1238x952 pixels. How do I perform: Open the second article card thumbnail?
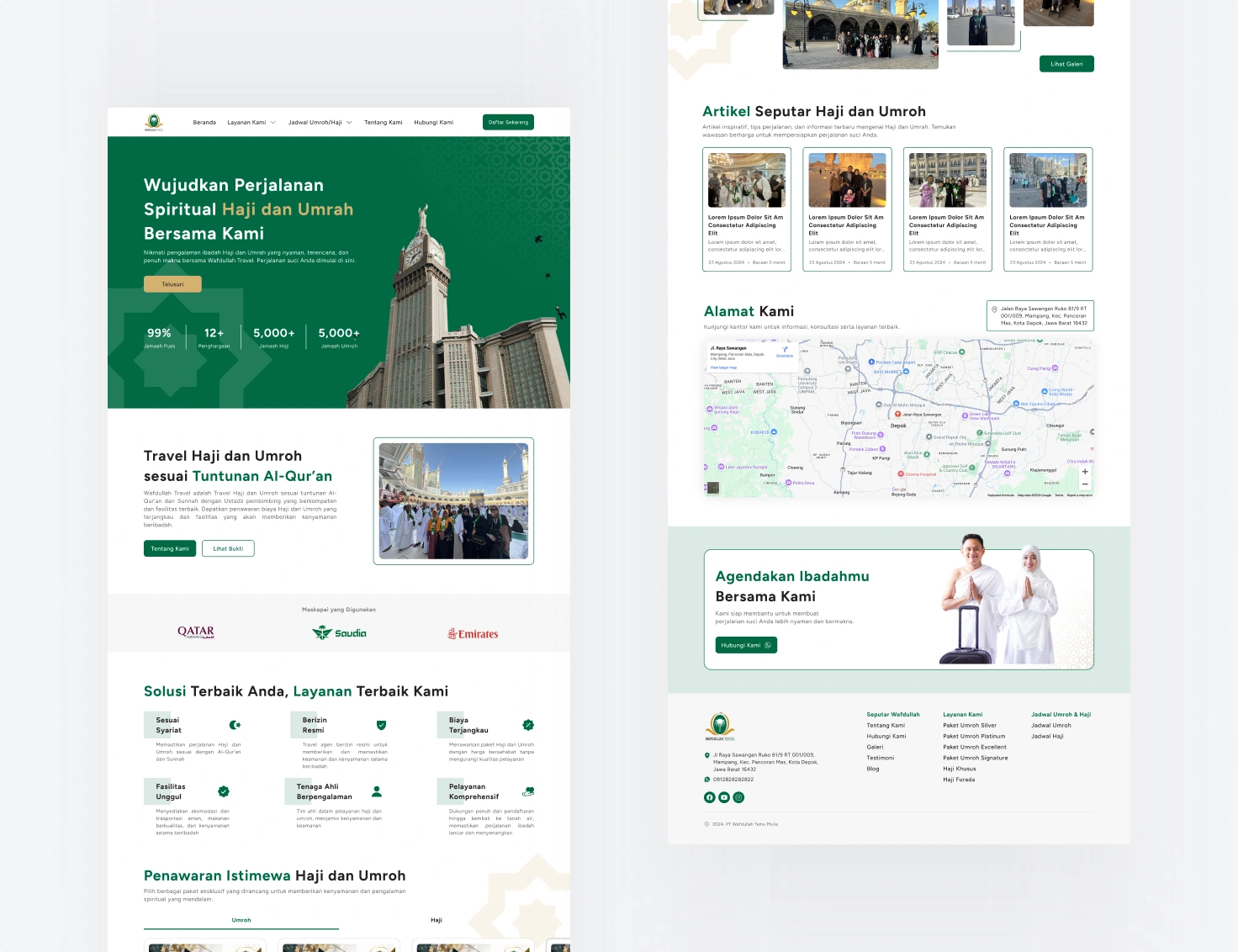tap(847, 180)
